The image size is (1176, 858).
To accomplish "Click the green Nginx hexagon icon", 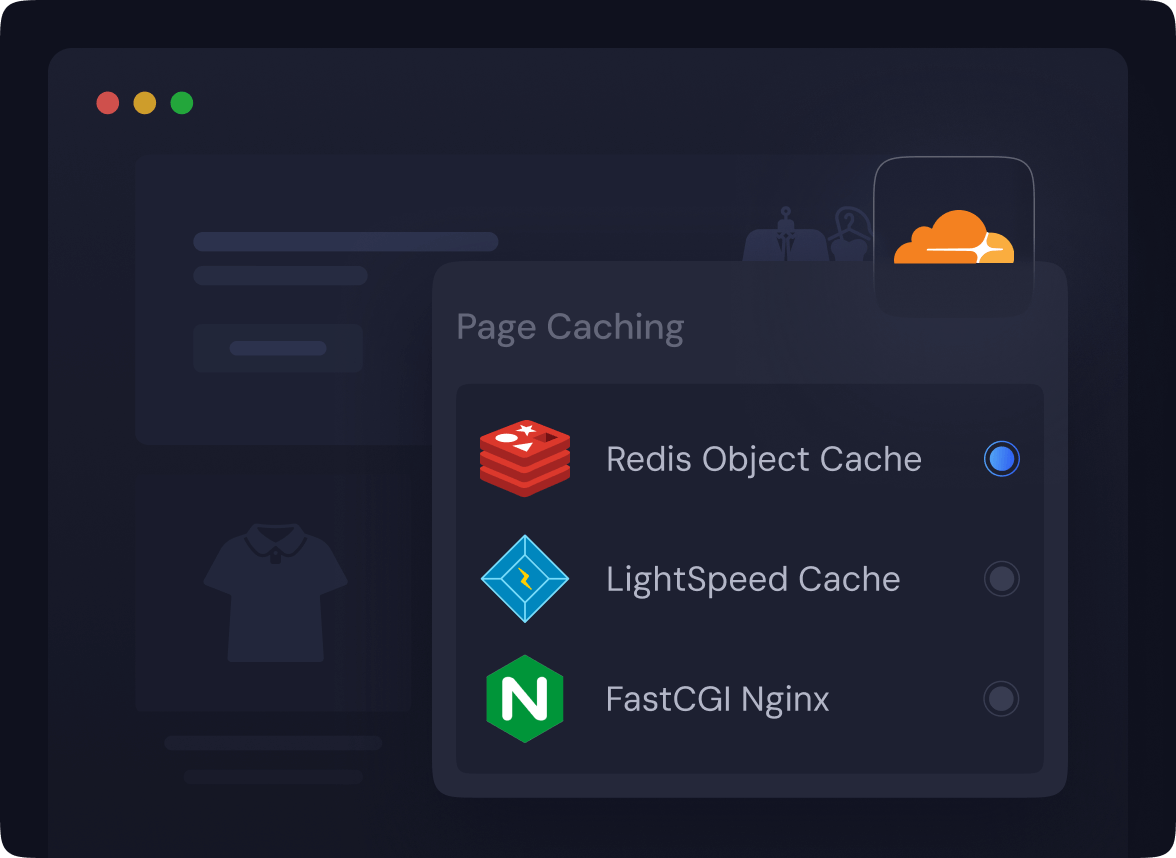I will [524, 698].
